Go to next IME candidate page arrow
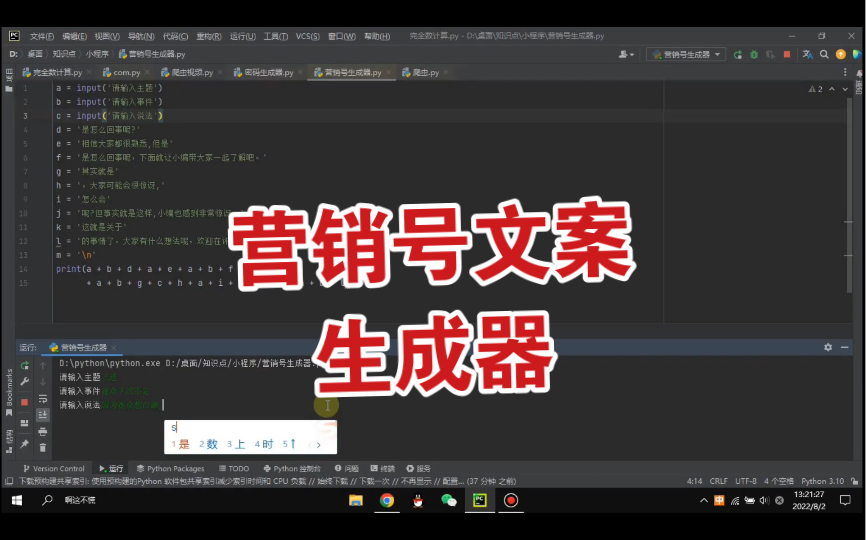 click(319, 444)
